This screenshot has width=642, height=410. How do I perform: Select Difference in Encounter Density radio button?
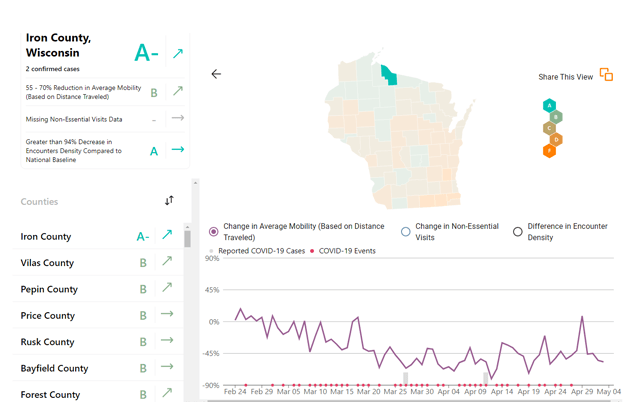point(518,231)
